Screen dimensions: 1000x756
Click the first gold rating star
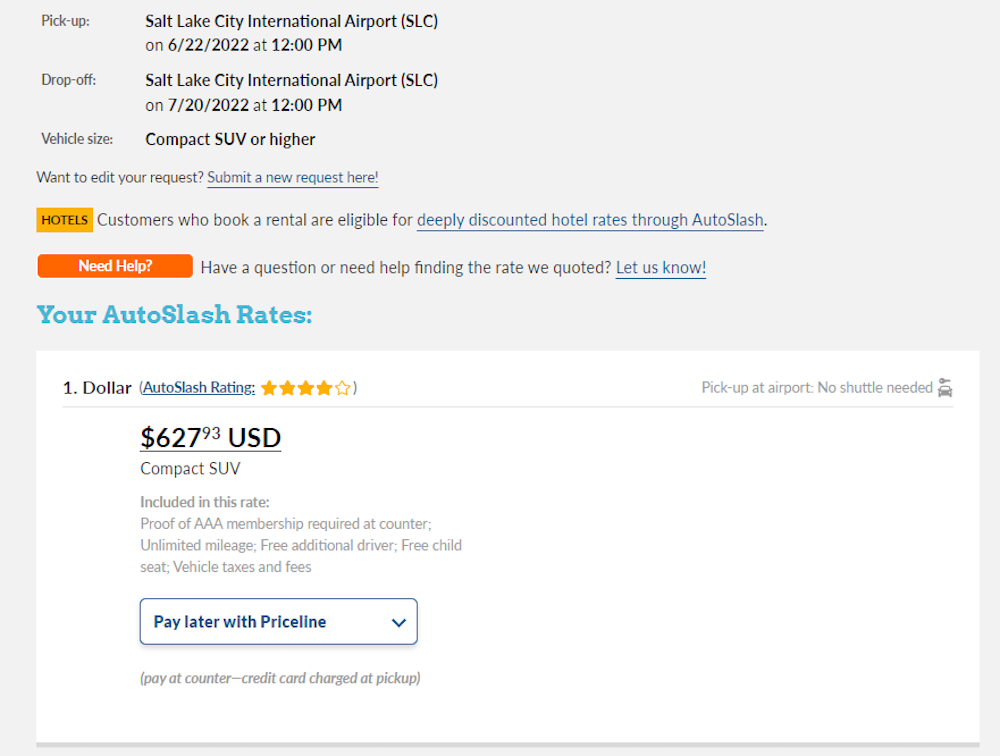[x=269, y=388]
